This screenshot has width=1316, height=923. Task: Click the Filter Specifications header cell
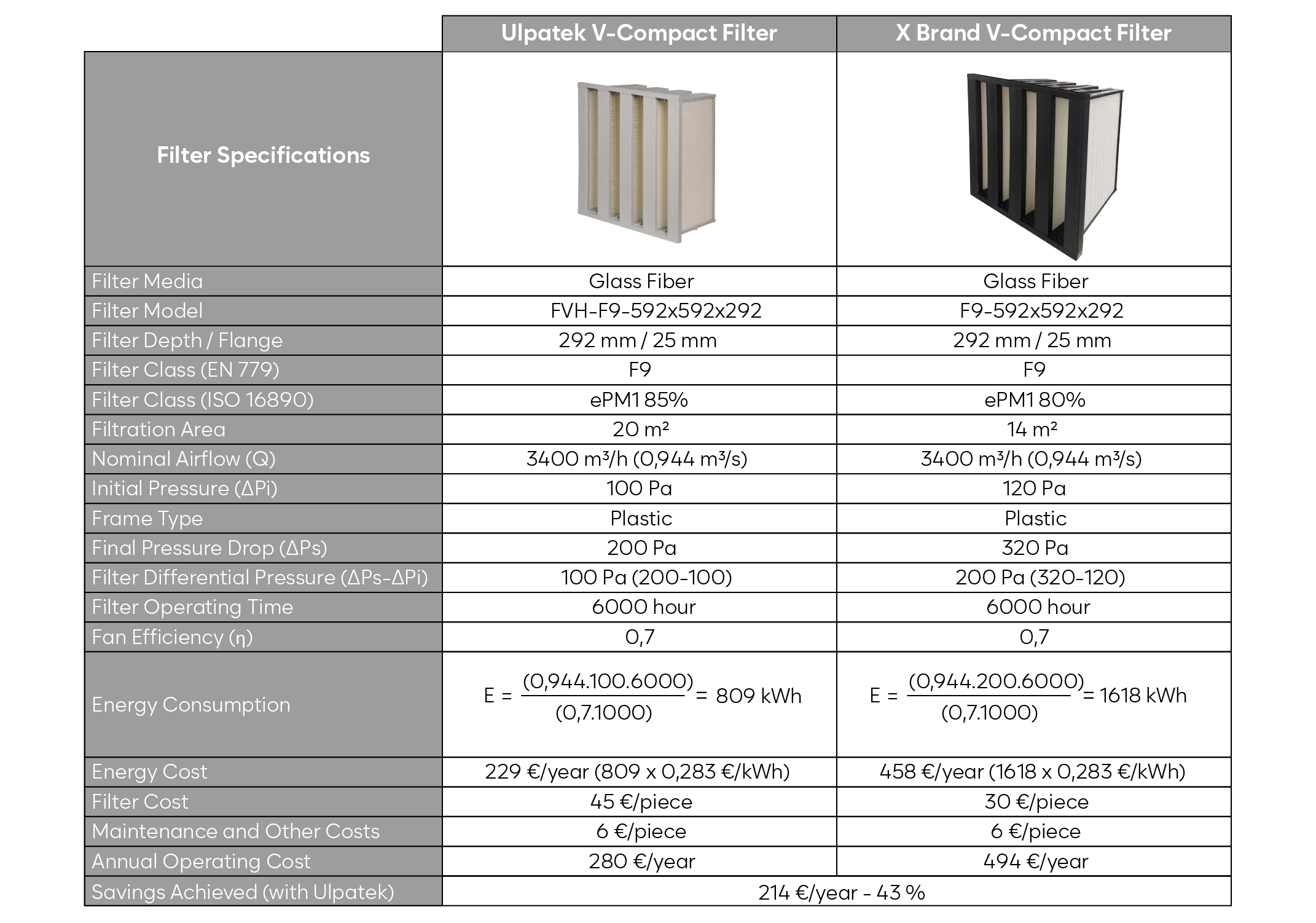pyautogui.click(x=263, y=155)
